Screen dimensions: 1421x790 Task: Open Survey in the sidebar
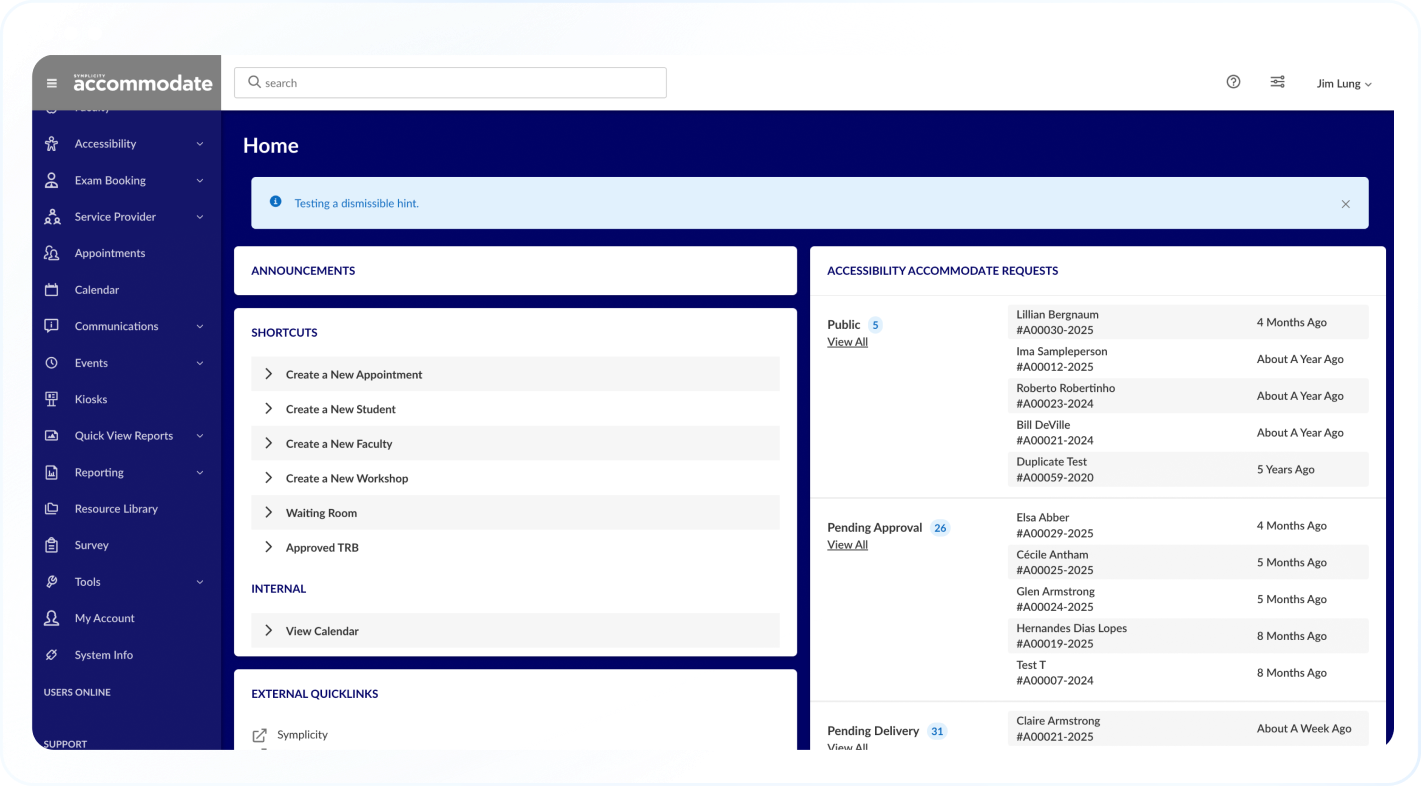pyautogui.click(x=92, y=545)
